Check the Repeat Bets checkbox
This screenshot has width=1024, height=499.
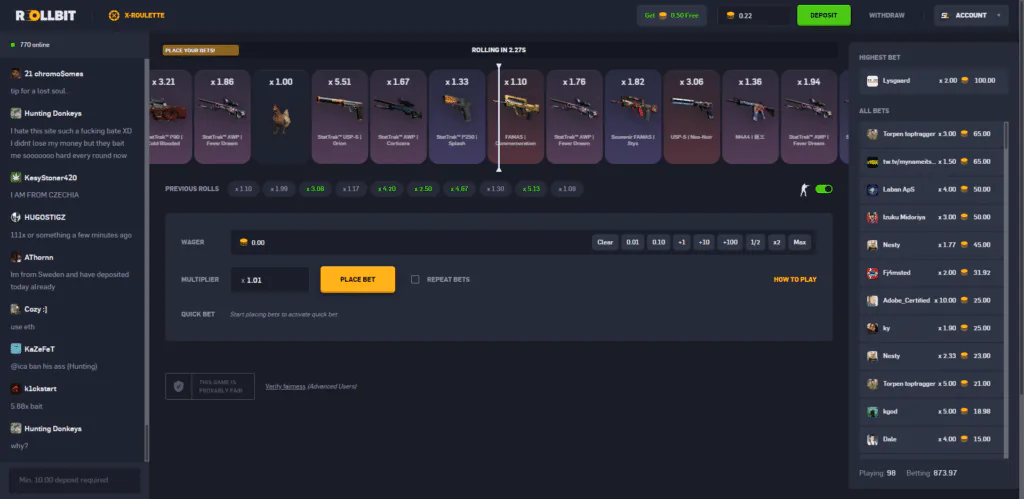[415, 280]
